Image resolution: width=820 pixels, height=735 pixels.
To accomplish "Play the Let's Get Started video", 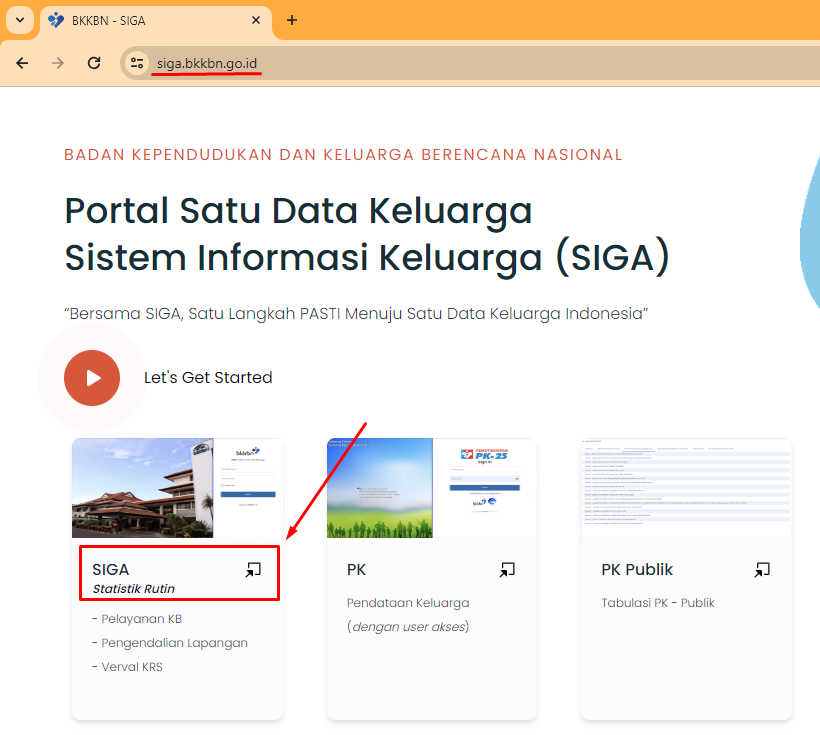I will 92,378.
